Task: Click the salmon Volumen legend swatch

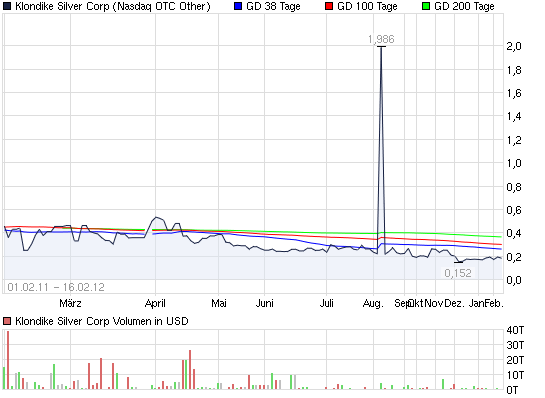Action: (x=7, y=321)
